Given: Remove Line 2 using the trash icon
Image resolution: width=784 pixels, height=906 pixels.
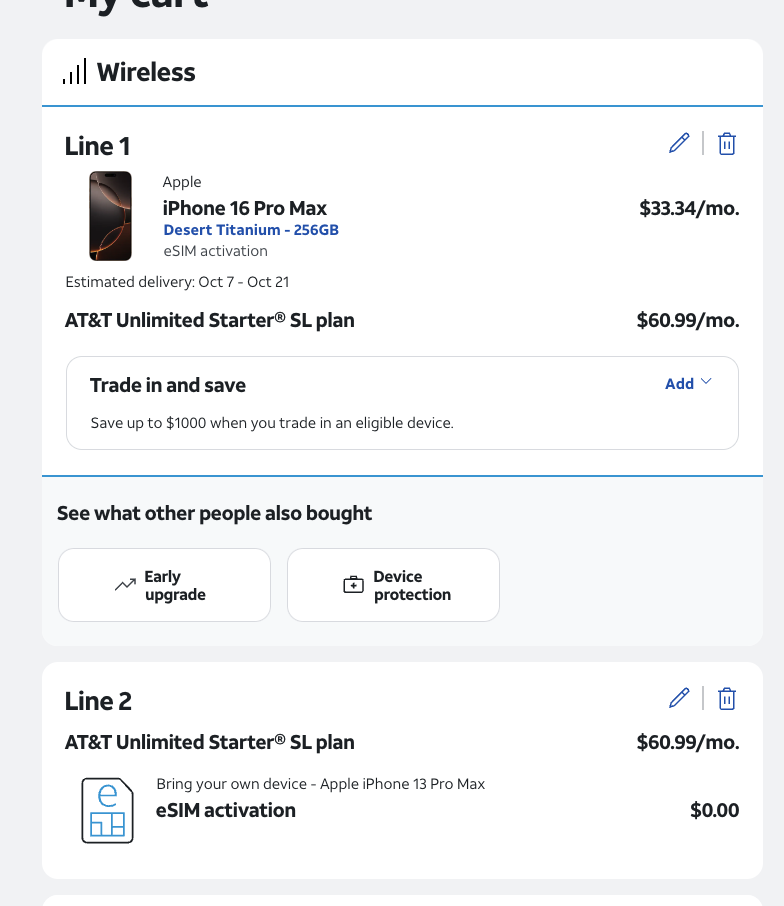Looking at the screenshot, I should 727,698.
